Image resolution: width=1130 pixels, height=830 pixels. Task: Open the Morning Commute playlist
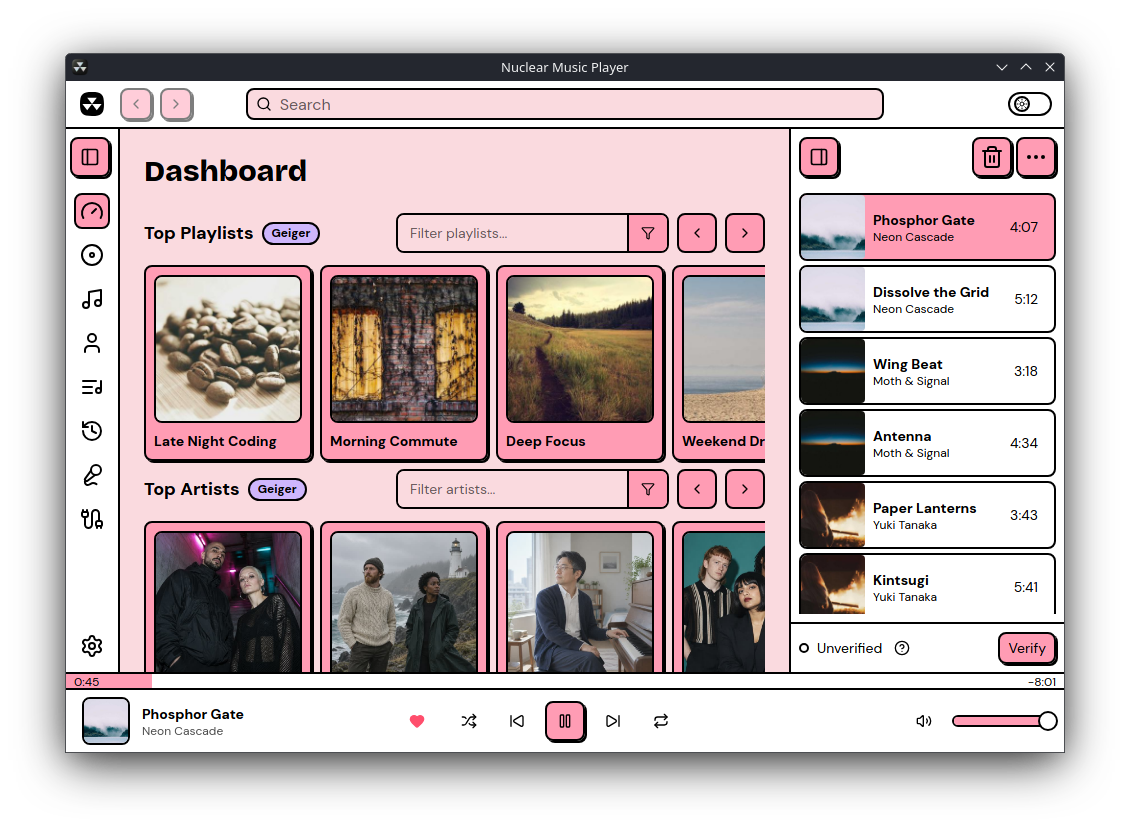(404, 363)
